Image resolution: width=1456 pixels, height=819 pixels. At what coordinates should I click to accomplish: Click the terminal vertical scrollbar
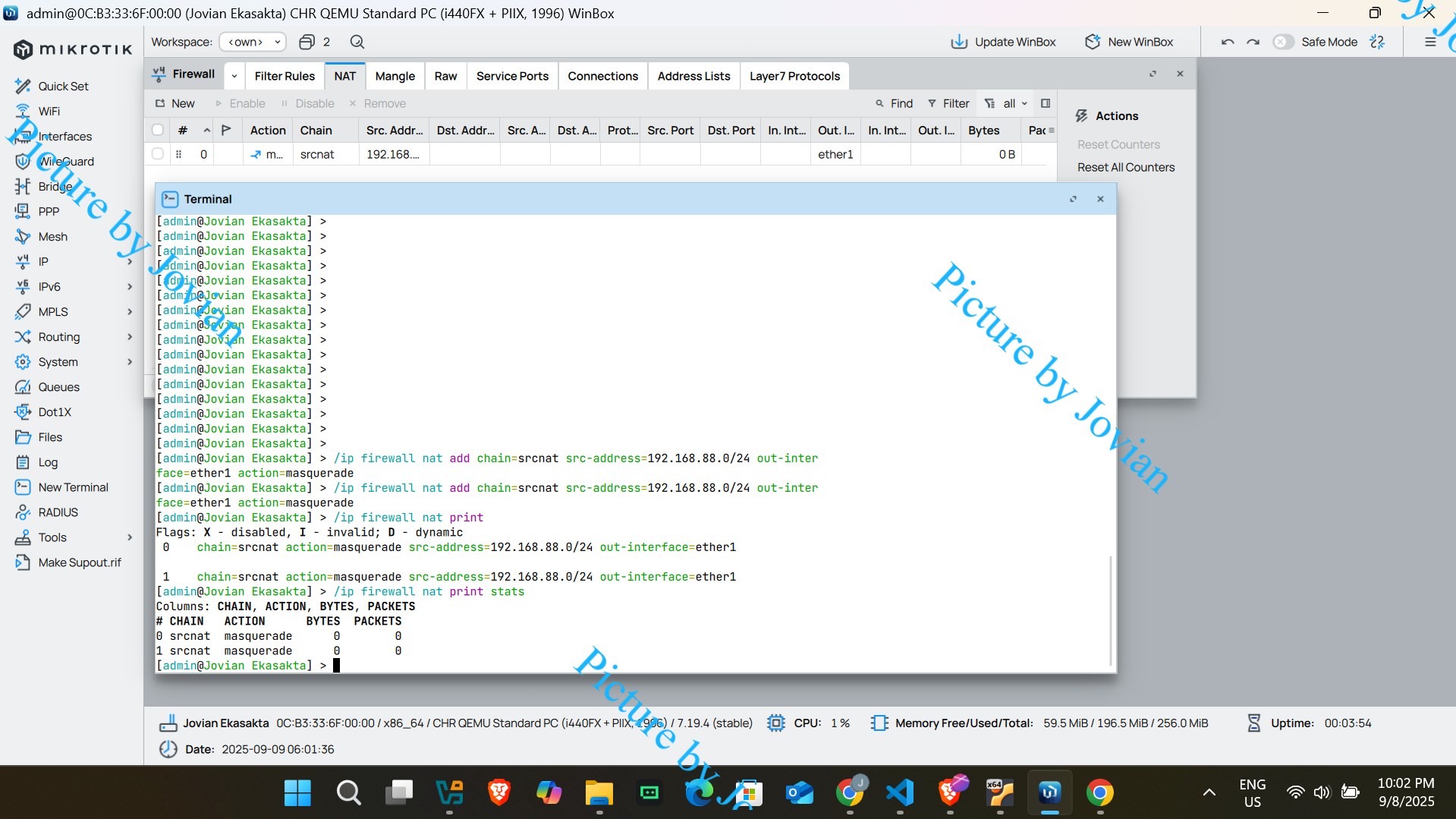(x=1112, y=610)
